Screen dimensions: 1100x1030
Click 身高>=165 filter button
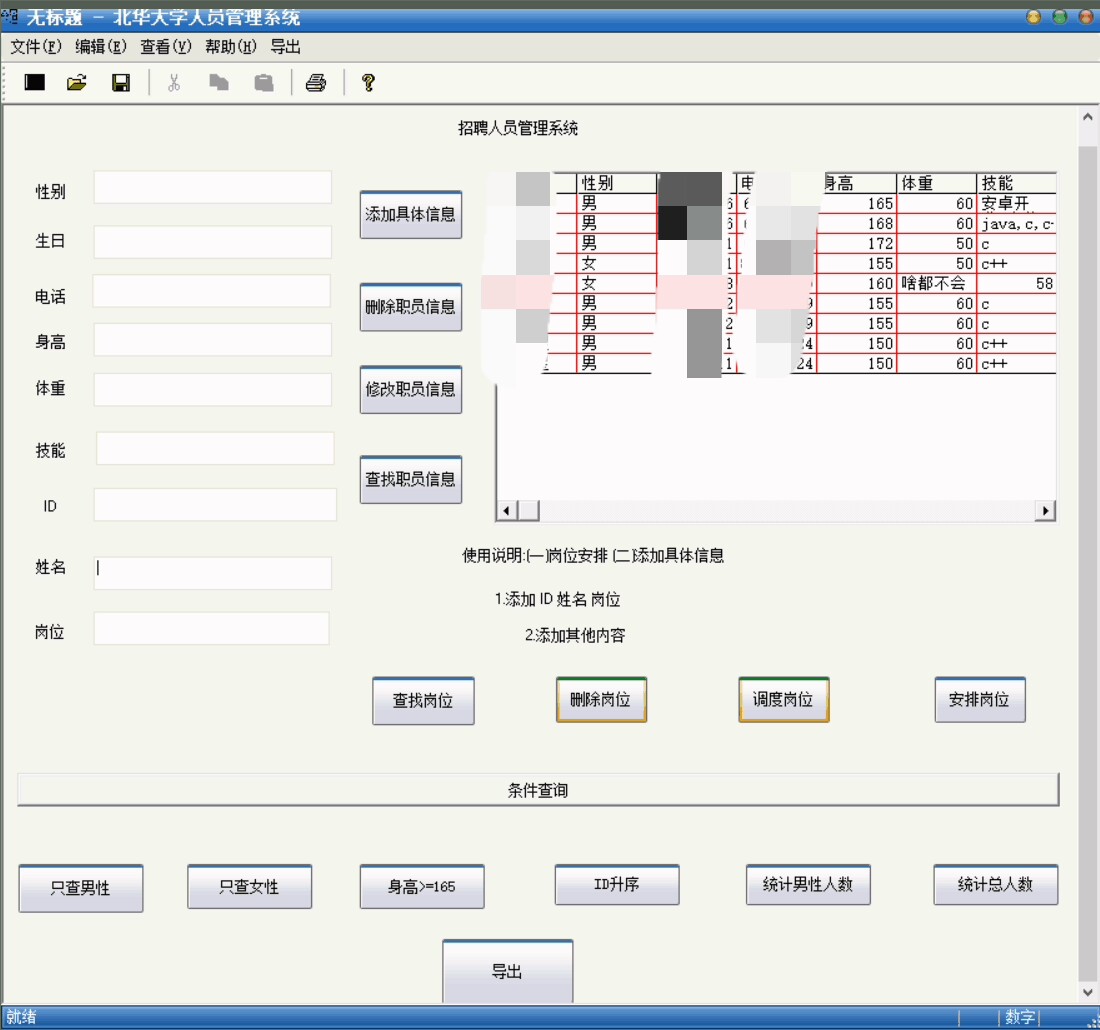coord(422,887)
